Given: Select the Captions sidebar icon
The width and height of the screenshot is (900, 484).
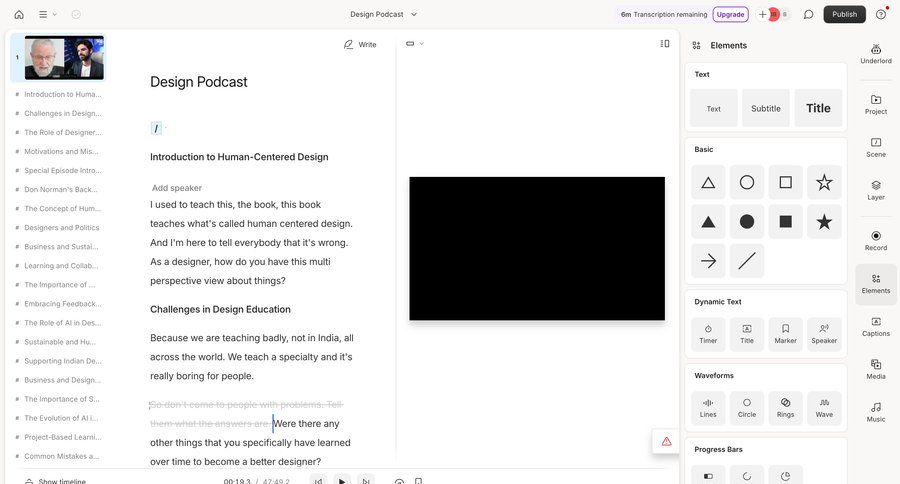Looking at the screenshot, I should [875, 326].
